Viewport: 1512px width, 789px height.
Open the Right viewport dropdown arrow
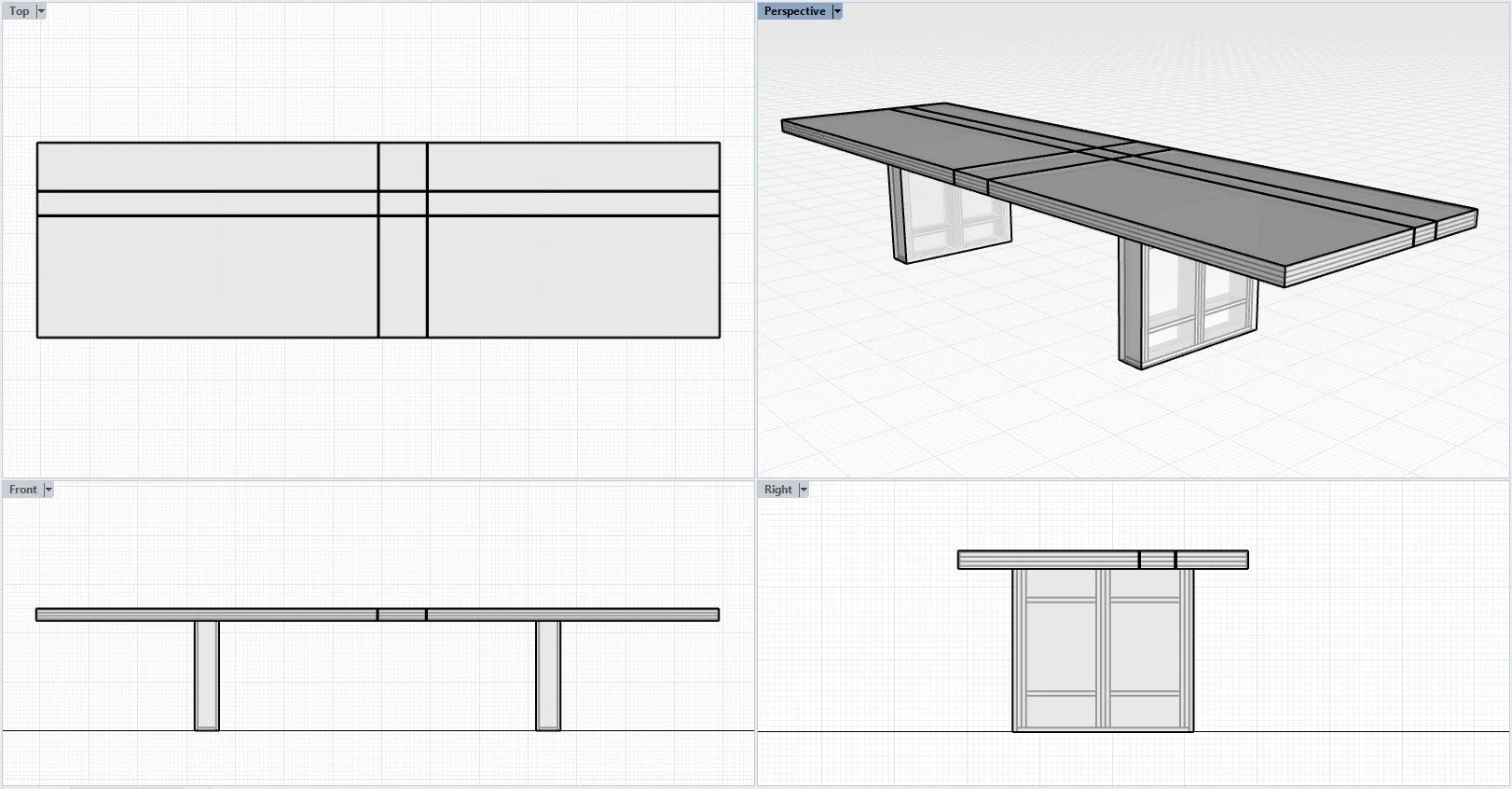coord(804,490)
